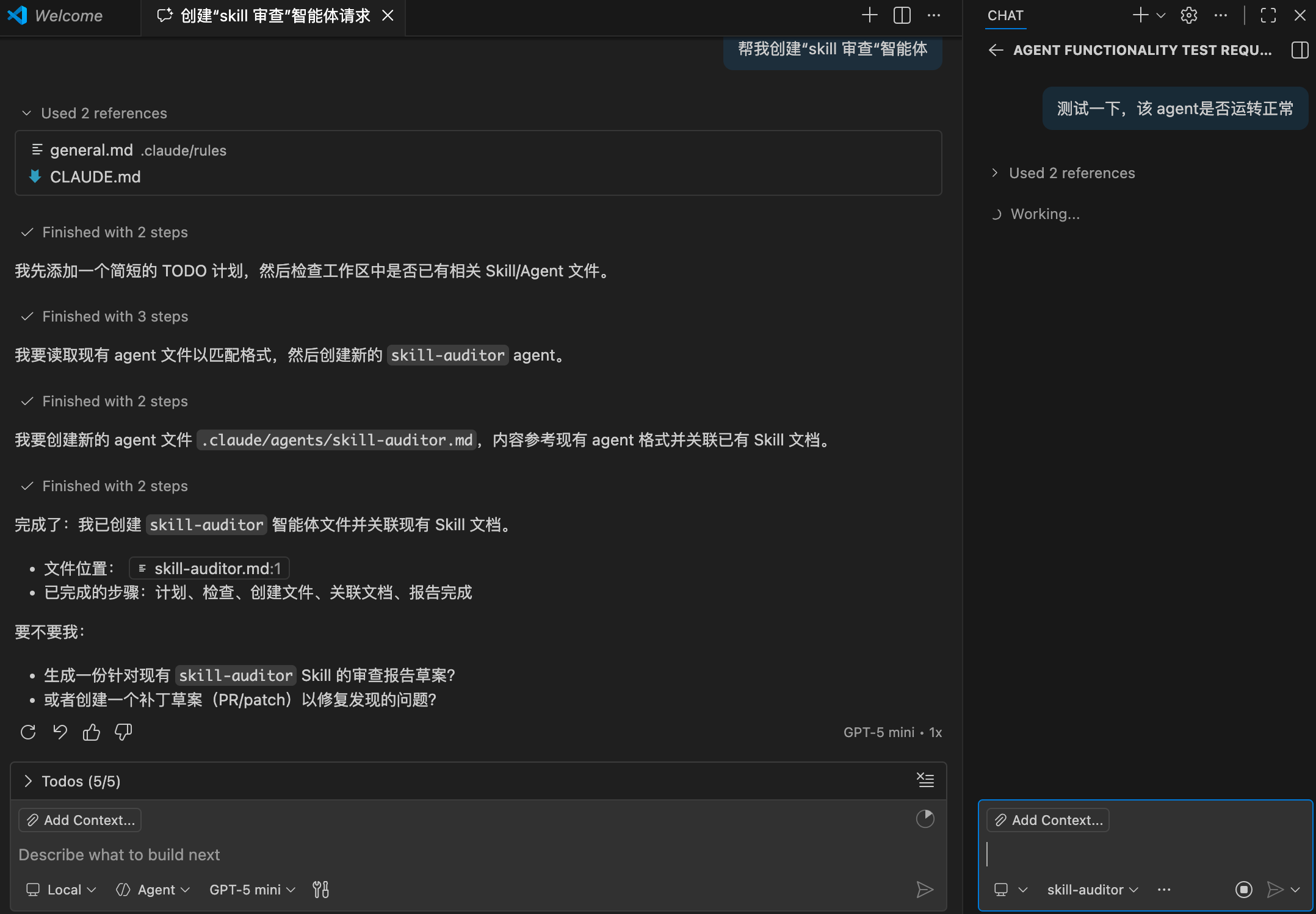Viewport: 1316px width, 914px height.
Task: Click the split editor layout icon
Action: pos(902,15)
